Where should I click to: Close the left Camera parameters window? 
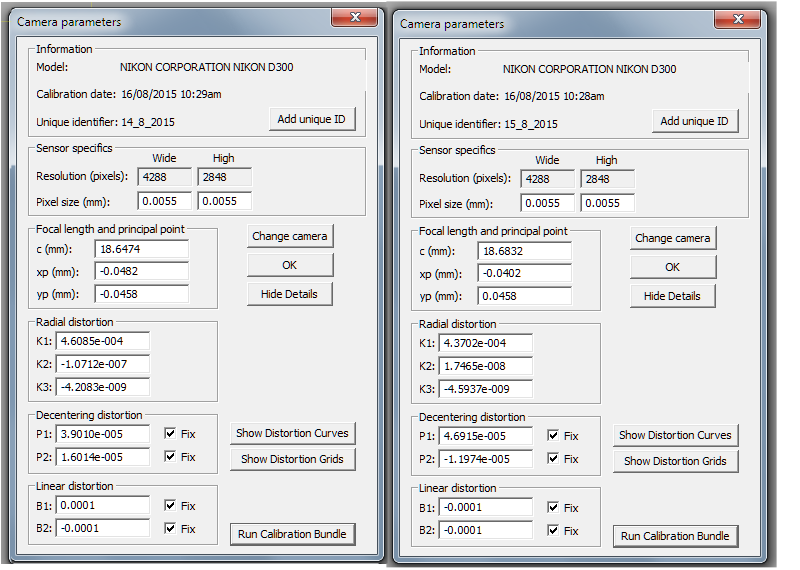tap(355, 17)
